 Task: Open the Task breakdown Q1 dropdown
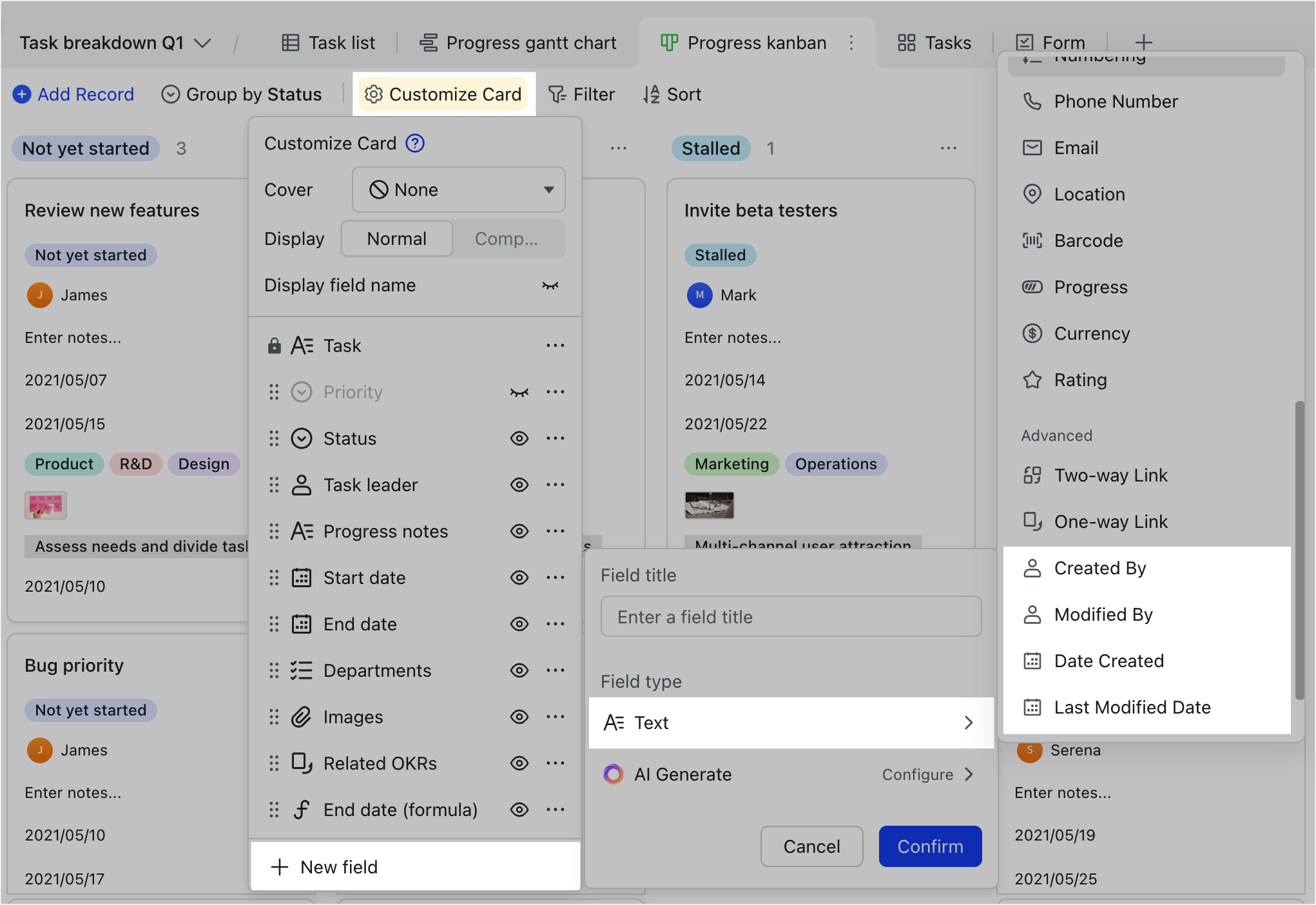pos(204,43)
